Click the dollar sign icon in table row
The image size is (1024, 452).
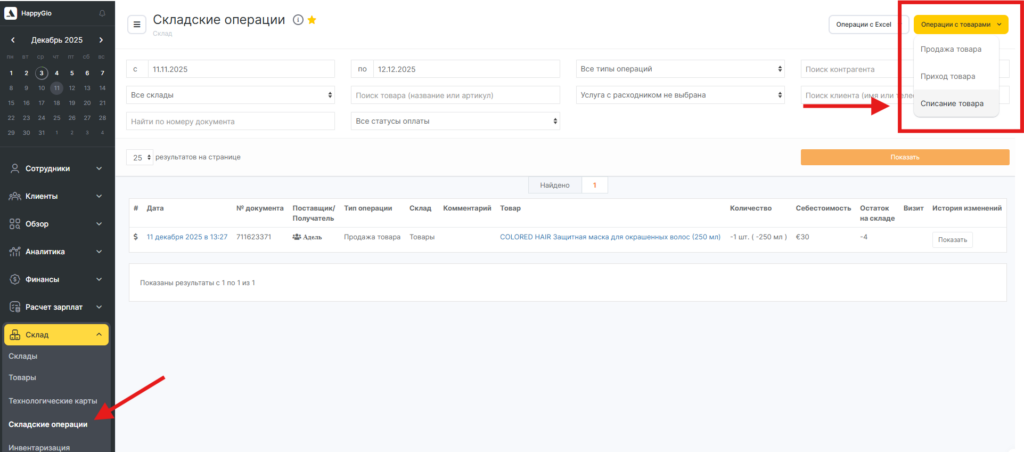pos(136,237)
